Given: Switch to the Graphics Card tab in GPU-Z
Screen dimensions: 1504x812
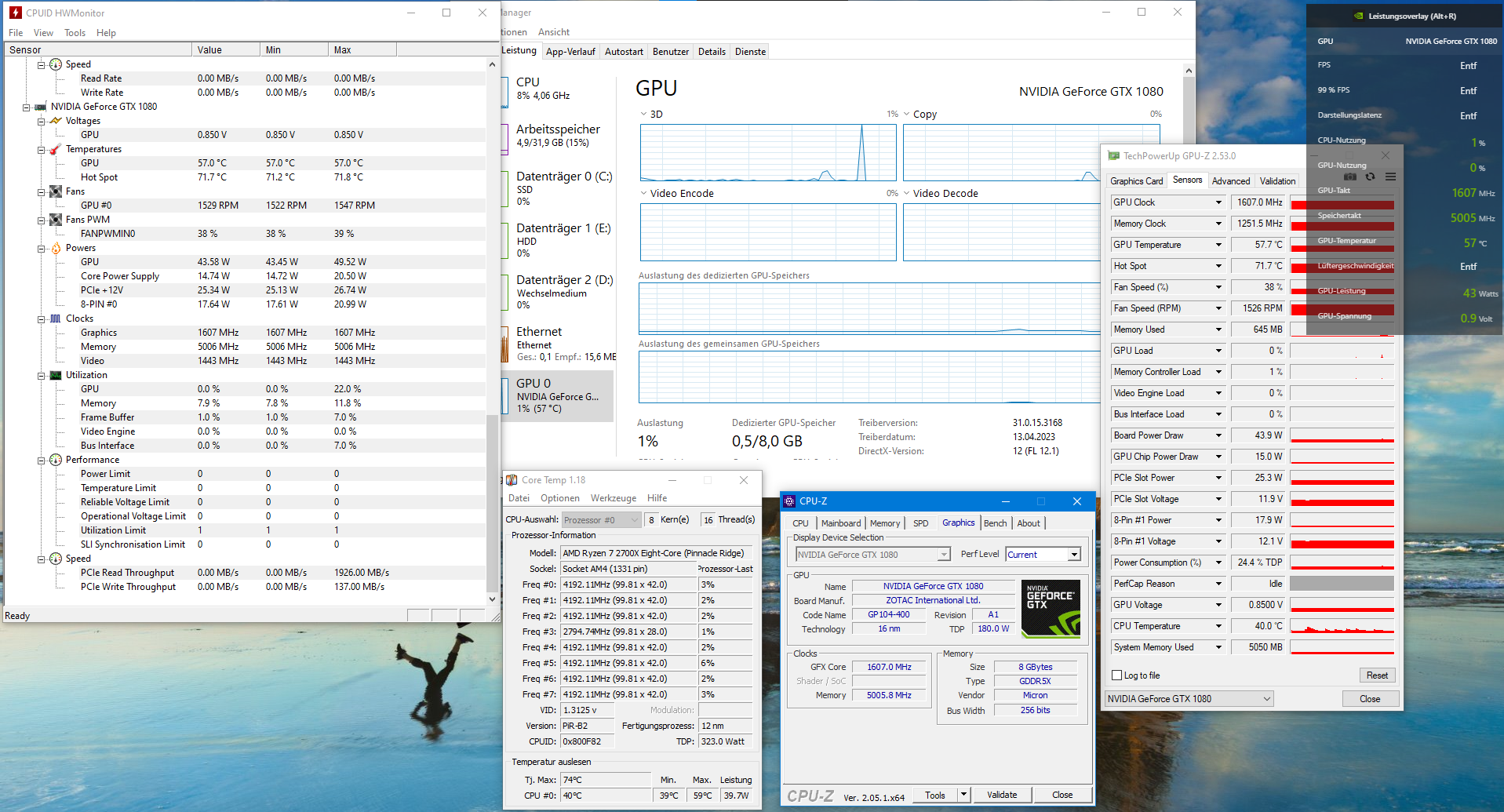Looking at the screenshot, I should click(x=1136, y=181).
